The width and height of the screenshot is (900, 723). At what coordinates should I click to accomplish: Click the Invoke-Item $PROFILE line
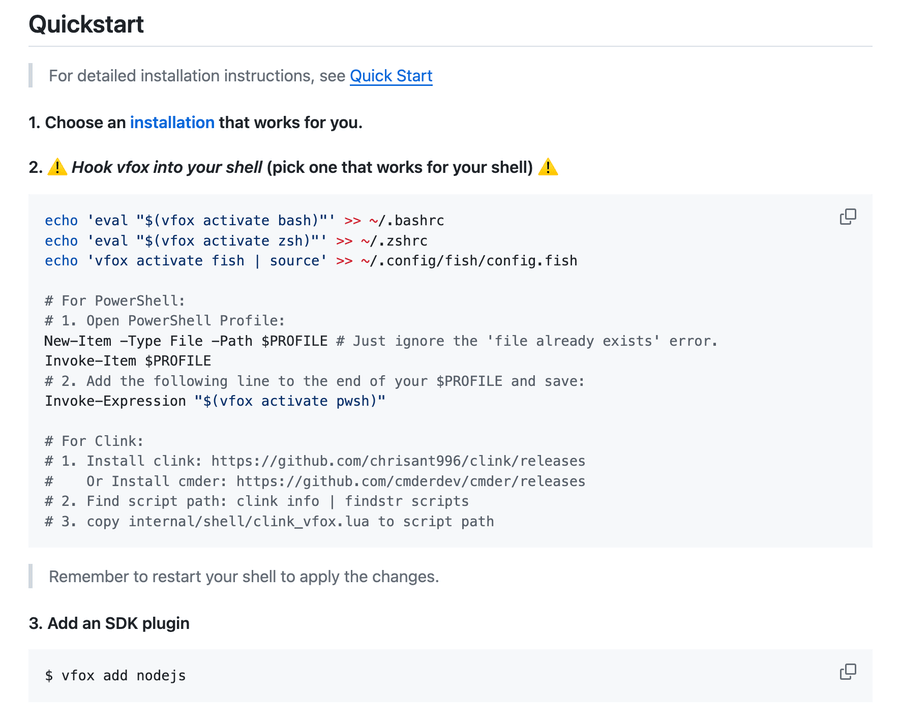coord(128,361)
